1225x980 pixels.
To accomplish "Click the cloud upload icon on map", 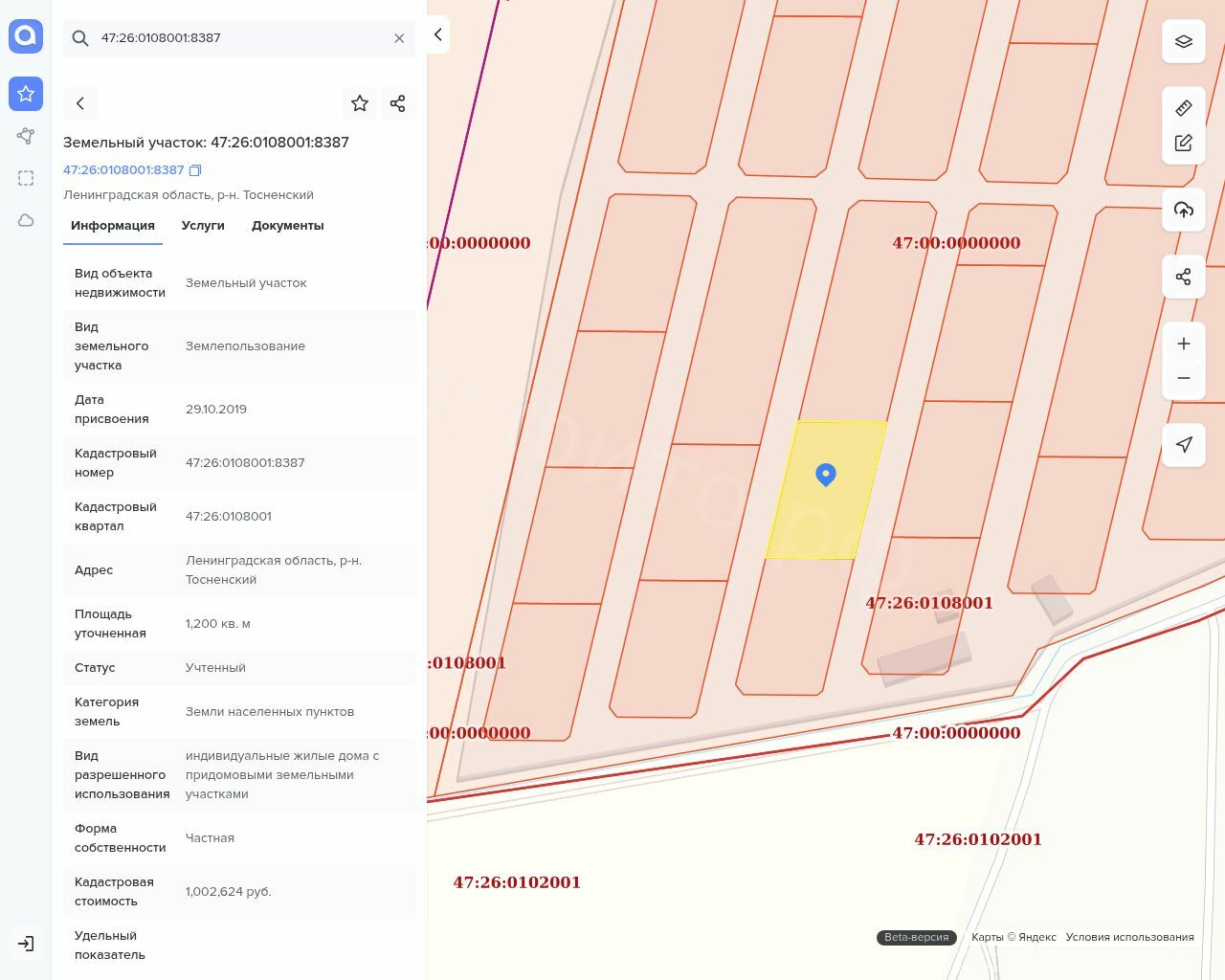I will tap(1183, 210).
